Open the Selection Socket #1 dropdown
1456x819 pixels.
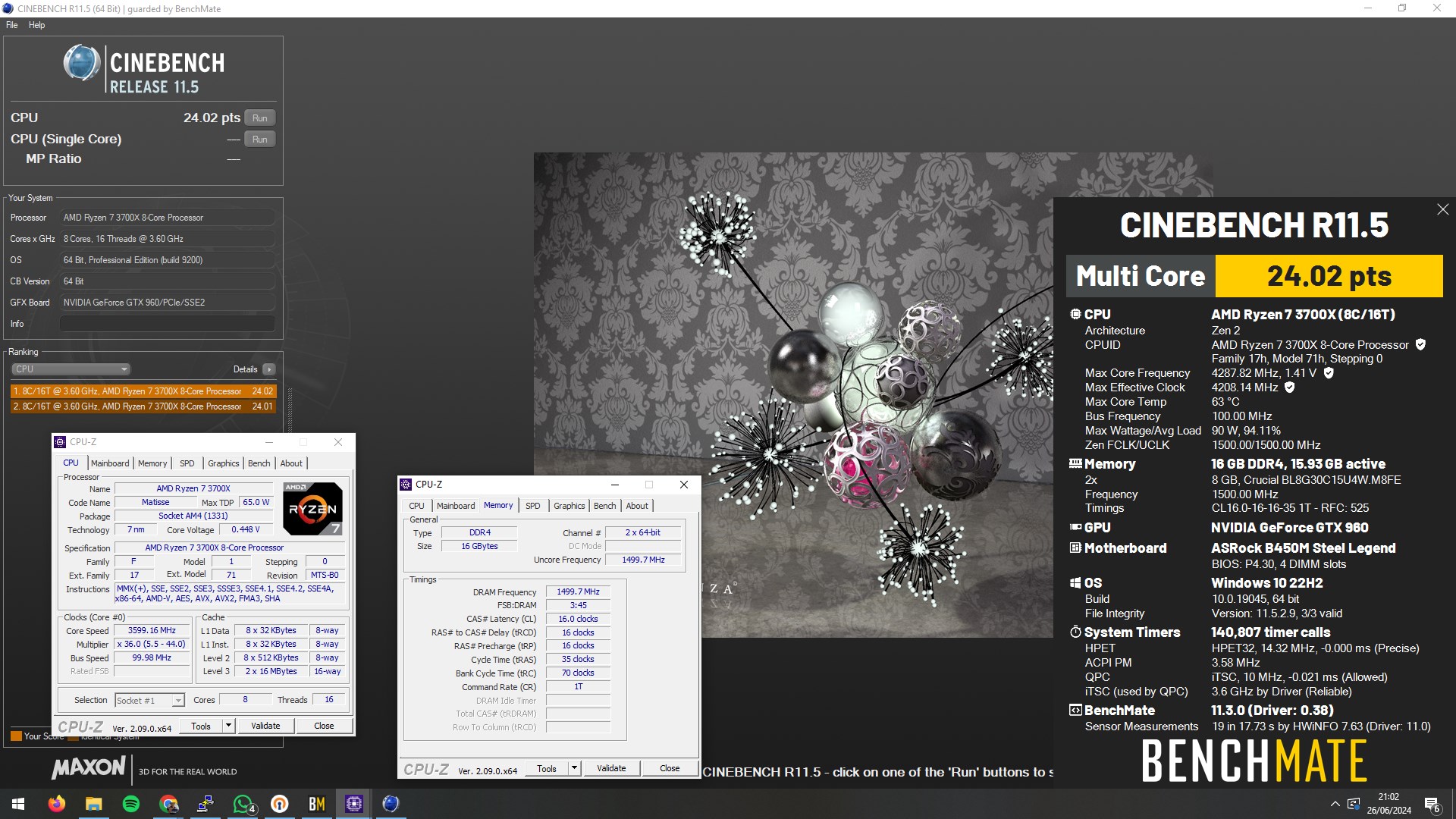pos(149,700)
